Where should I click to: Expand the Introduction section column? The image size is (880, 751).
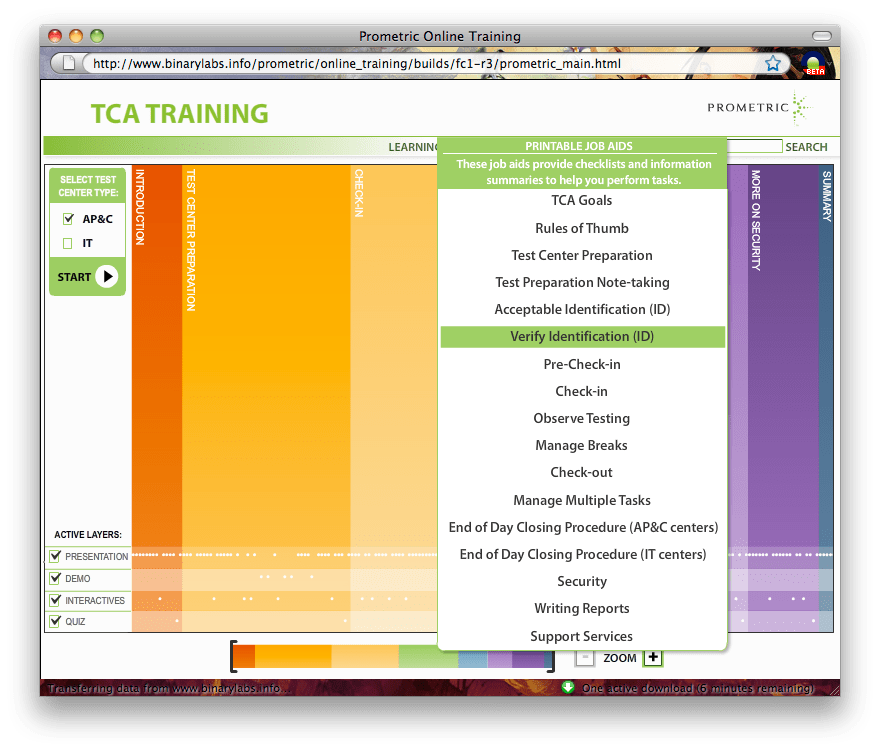pyautogui.click(x=140, y=350)
